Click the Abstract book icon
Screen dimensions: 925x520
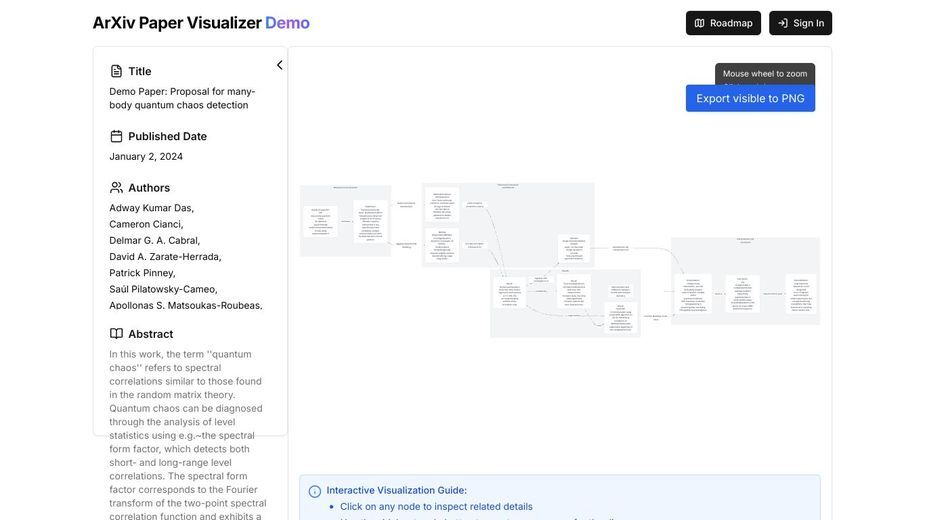pos(116,333)
